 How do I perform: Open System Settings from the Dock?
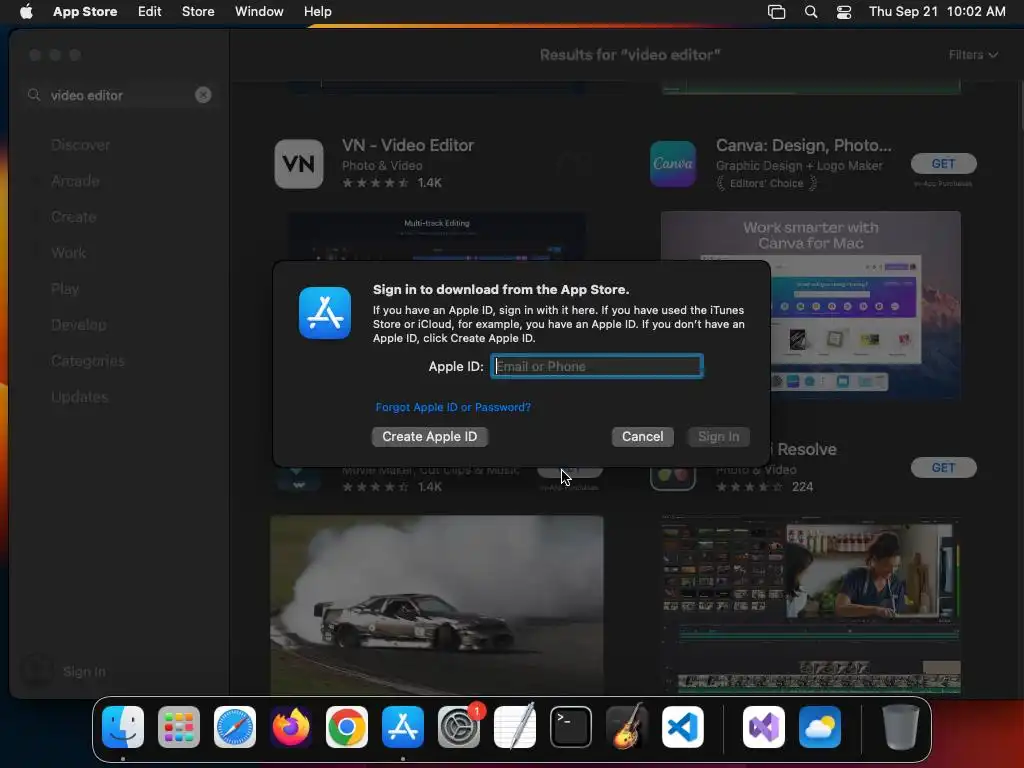click(458, 726)
